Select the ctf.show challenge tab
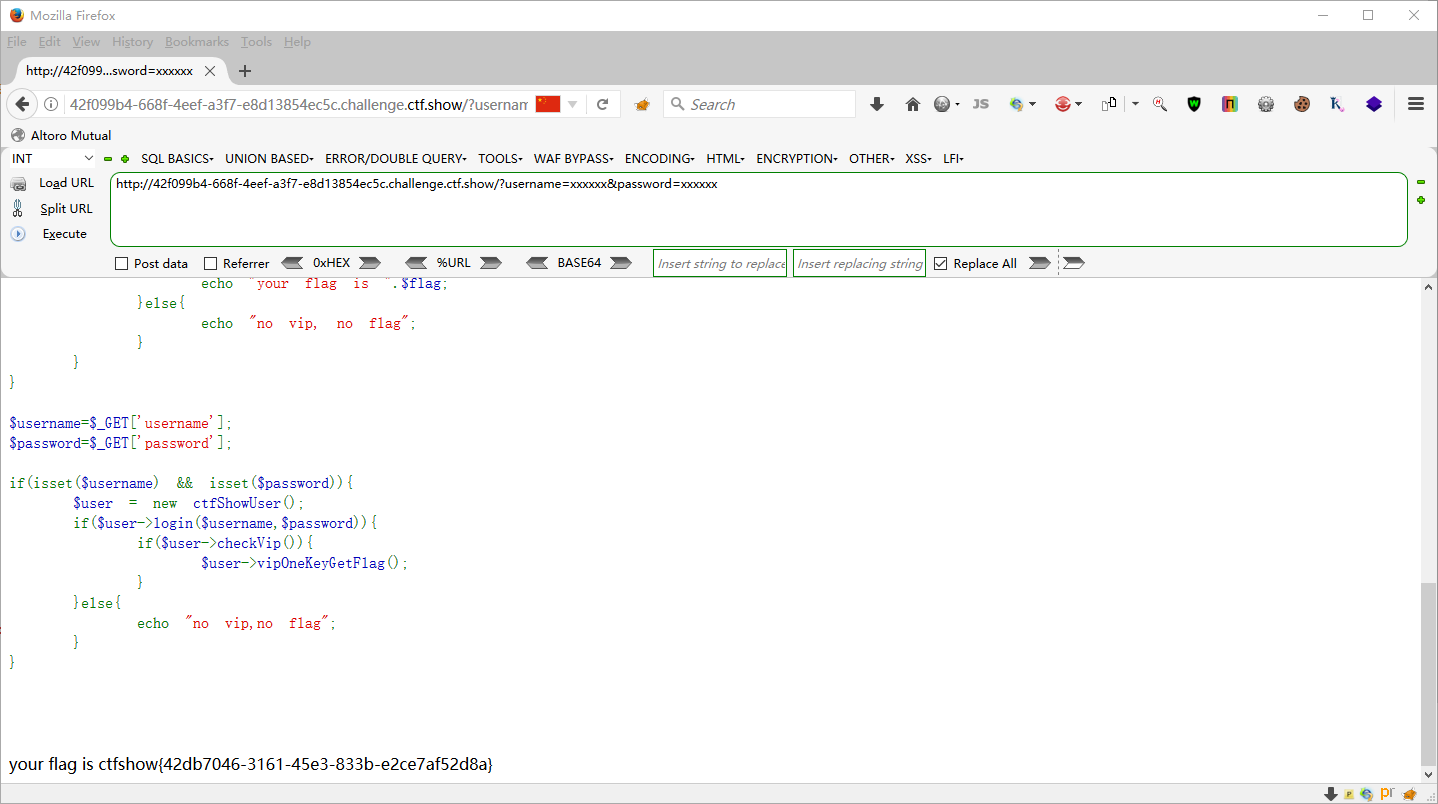1438x804 pixels. [110, 71]
